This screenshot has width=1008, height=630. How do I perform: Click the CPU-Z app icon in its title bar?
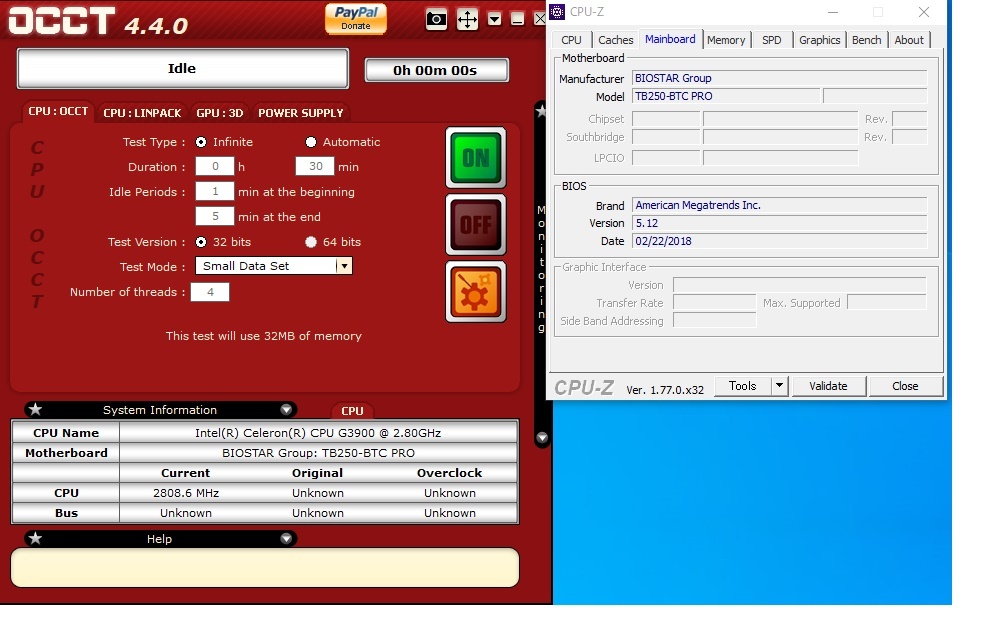tap(557, 12)
